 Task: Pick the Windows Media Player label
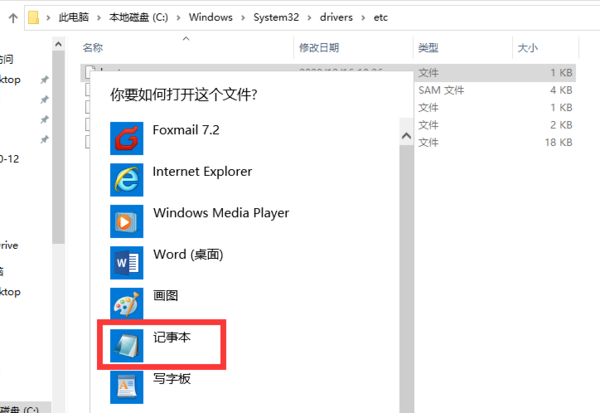coord(221,213)
